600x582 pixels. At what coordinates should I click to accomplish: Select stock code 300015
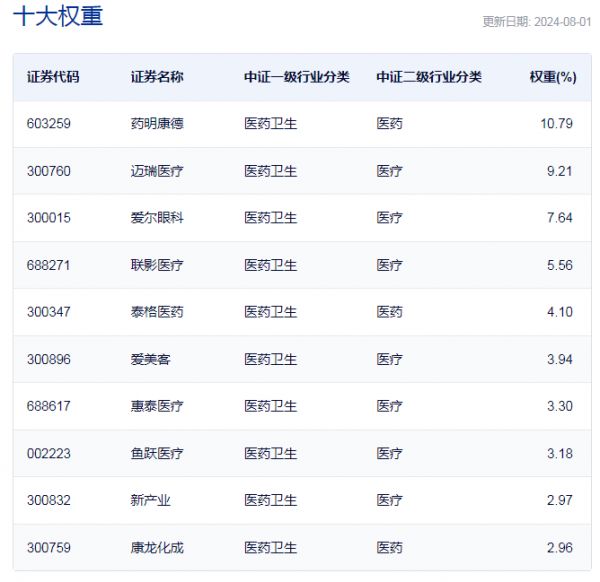(x=49, y=218)
